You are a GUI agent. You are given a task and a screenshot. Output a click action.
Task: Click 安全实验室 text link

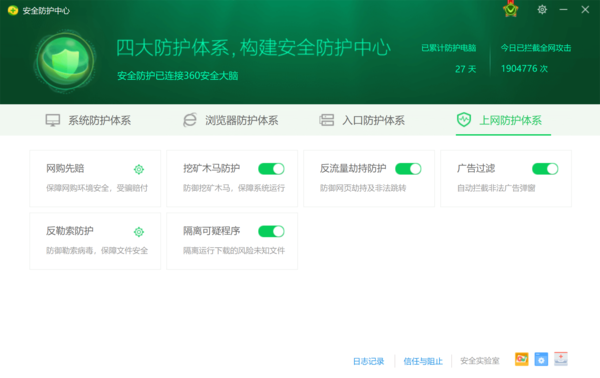pyautogui.click(x=480, y=361)
